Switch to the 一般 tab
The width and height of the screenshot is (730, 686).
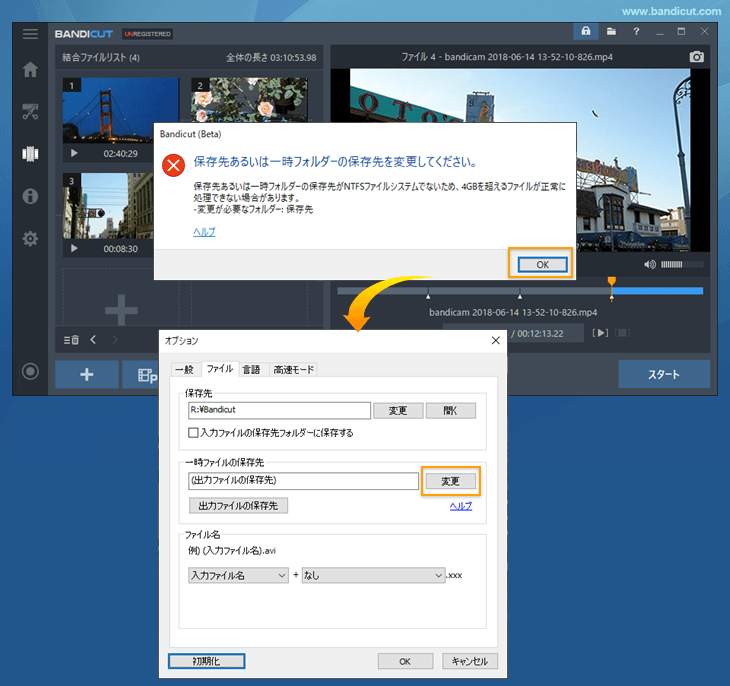coord(185,369)
